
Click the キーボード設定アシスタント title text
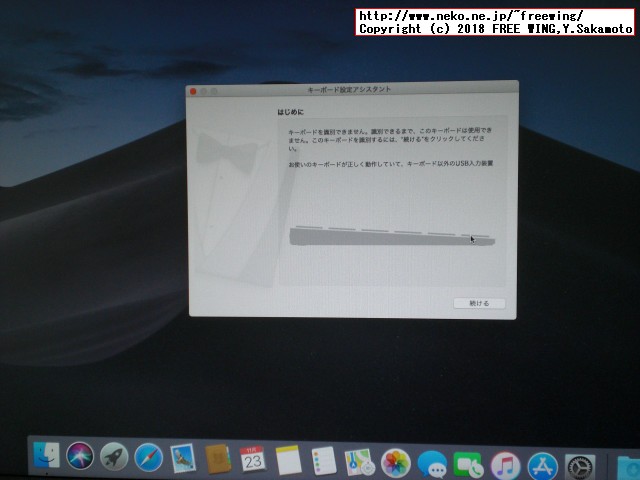tap(349, 89)
